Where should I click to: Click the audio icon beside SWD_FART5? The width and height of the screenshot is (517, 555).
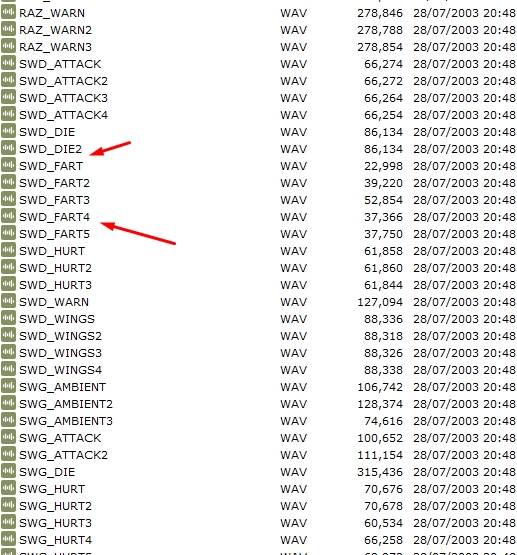[x=8, y=233]
